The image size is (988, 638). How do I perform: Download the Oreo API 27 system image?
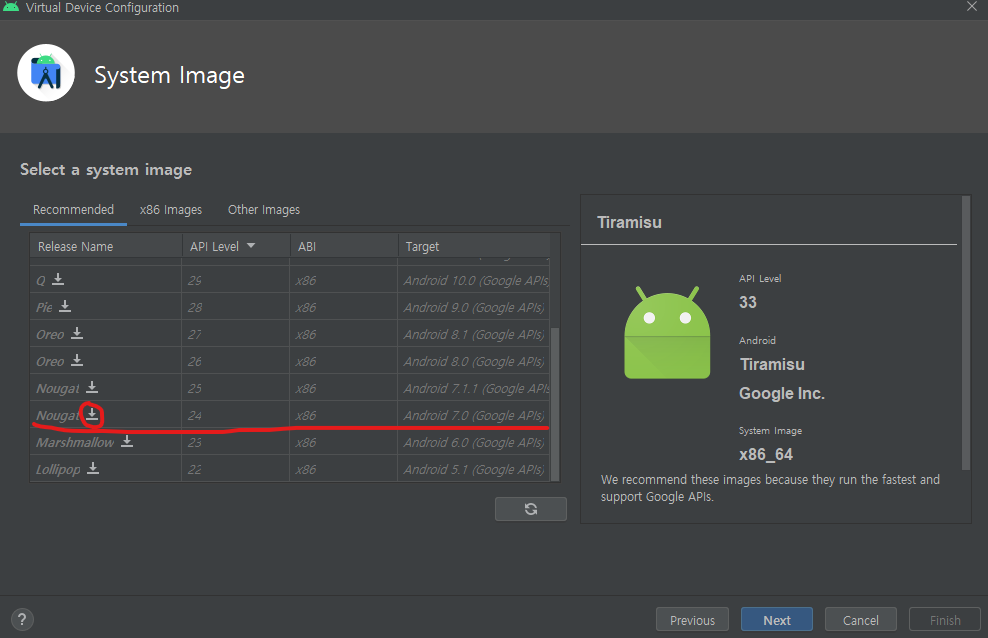[x=77, y=333]
